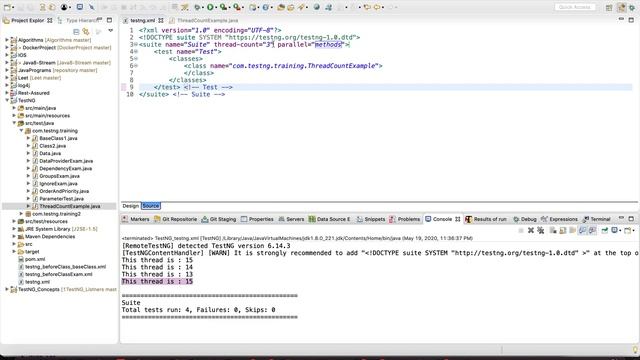Fold the suite element at line 3
Screen dimensions: 640x360
[136, 44]
